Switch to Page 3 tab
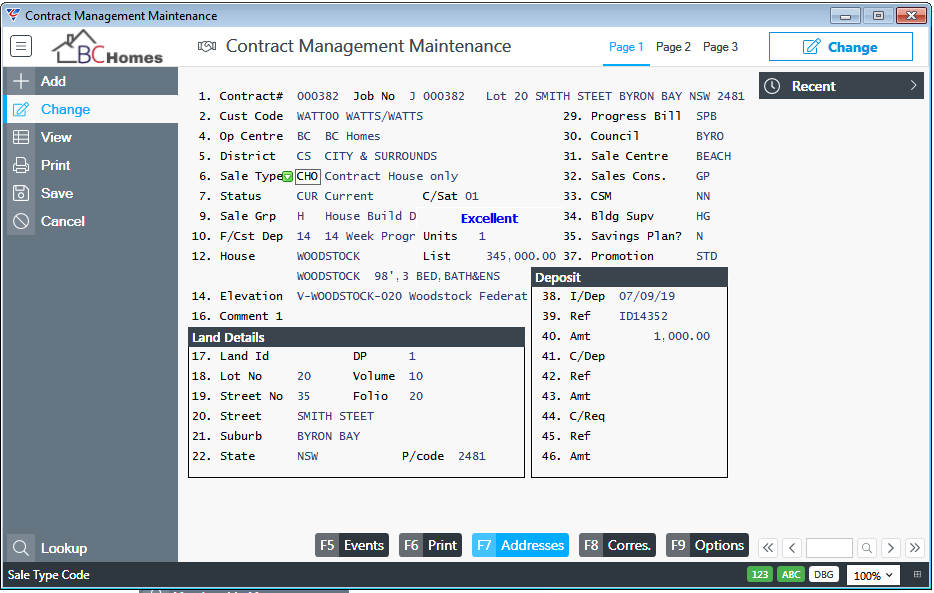The width and height of the screenshot is (934, 593). 720,46
